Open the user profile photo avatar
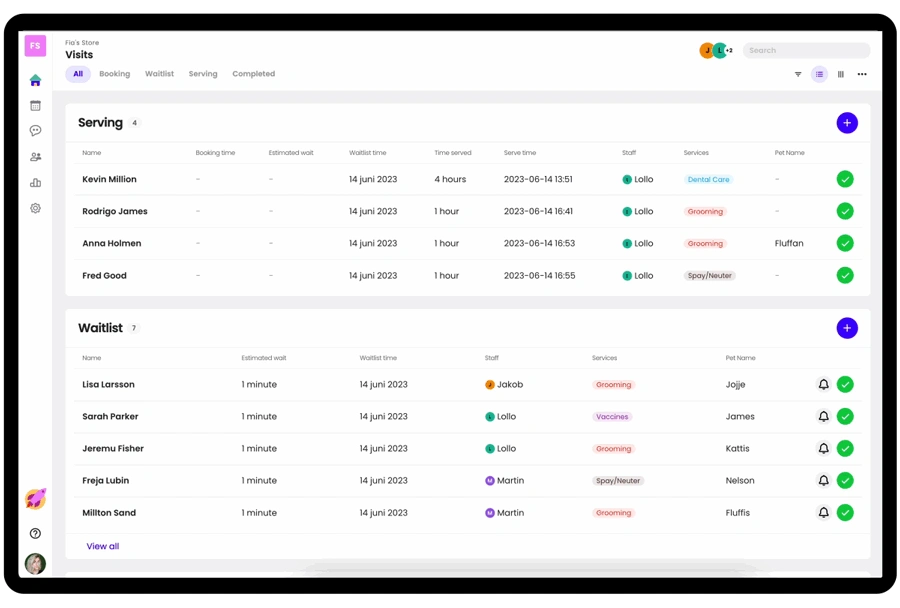The width and height of the screenshot is (900, 608). click(x=35, y=564)
